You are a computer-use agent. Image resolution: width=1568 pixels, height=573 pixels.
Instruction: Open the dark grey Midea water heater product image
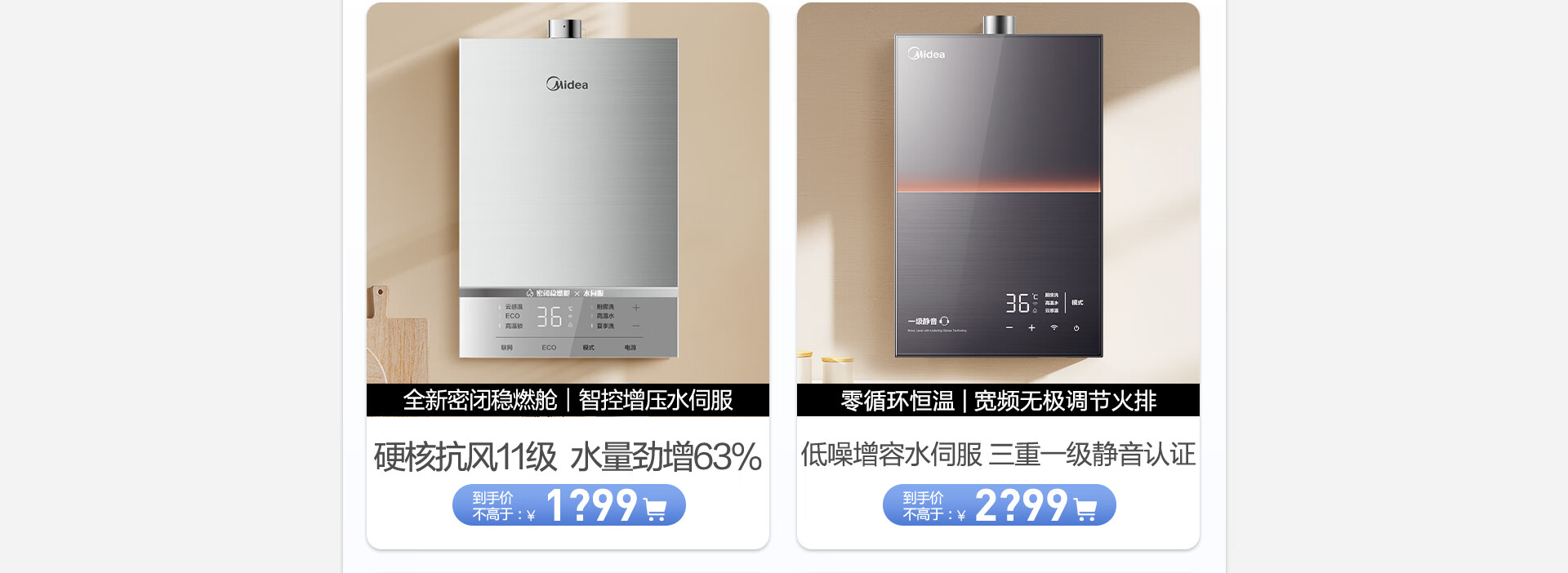coord(998,193)
